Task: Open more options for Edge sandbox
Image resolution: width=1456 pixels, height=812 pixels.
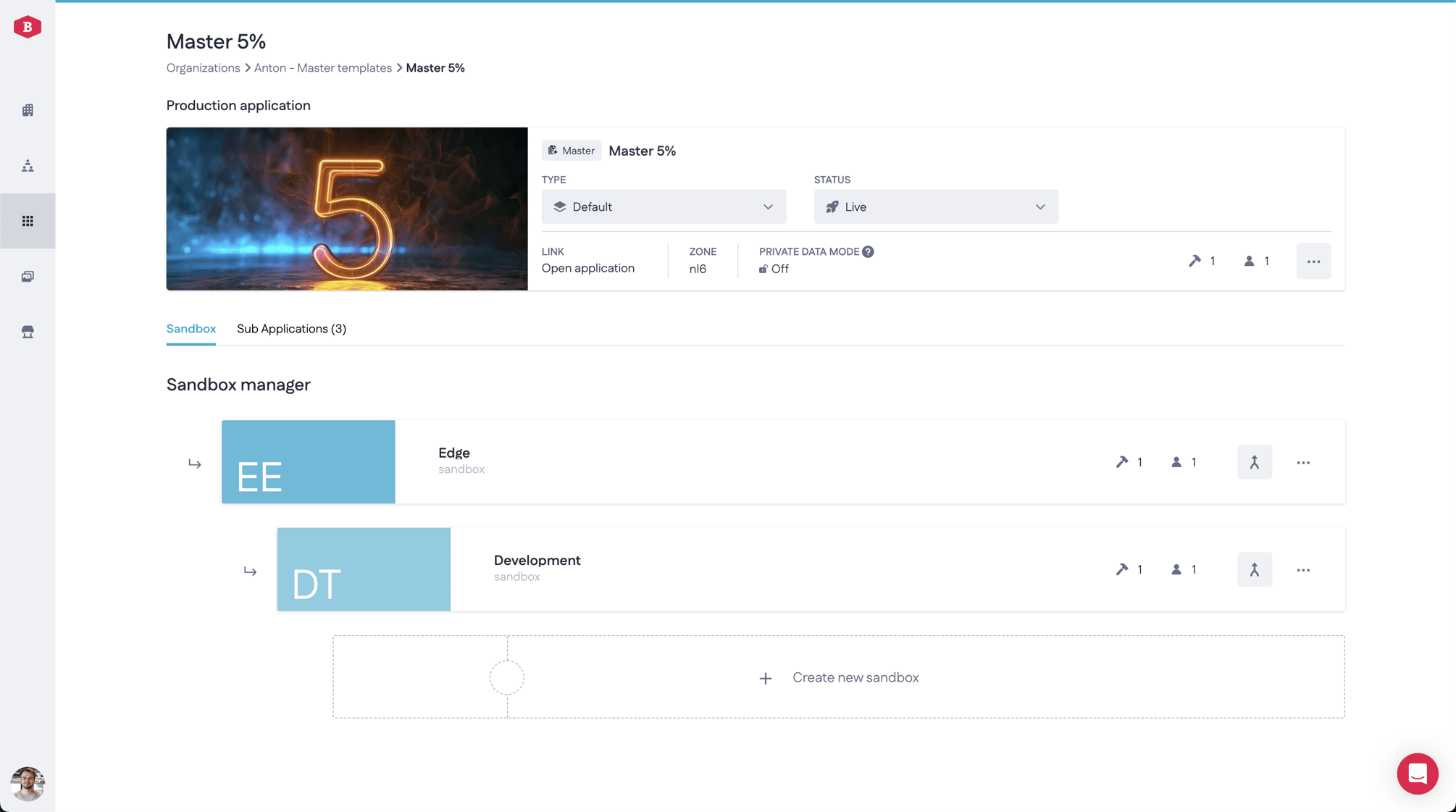Action: [1303, 462]
